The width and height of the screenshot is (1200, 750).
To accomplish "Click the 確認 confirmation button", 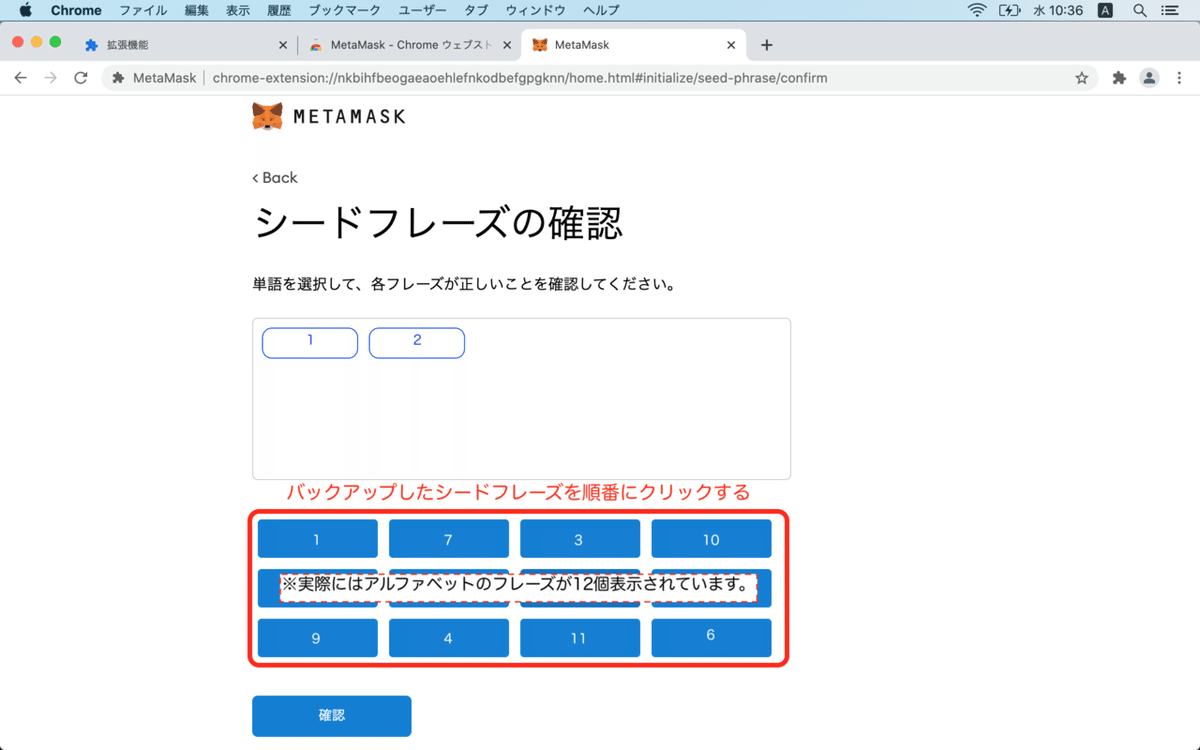I will click(331, 716).
